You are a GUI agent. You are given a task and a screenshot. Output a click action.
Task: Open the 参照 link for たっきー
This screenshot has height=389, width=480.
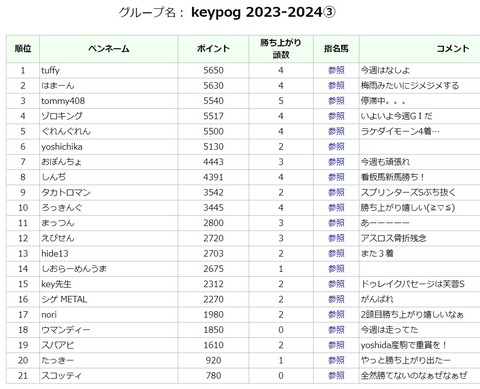click(x=336, y=360)
